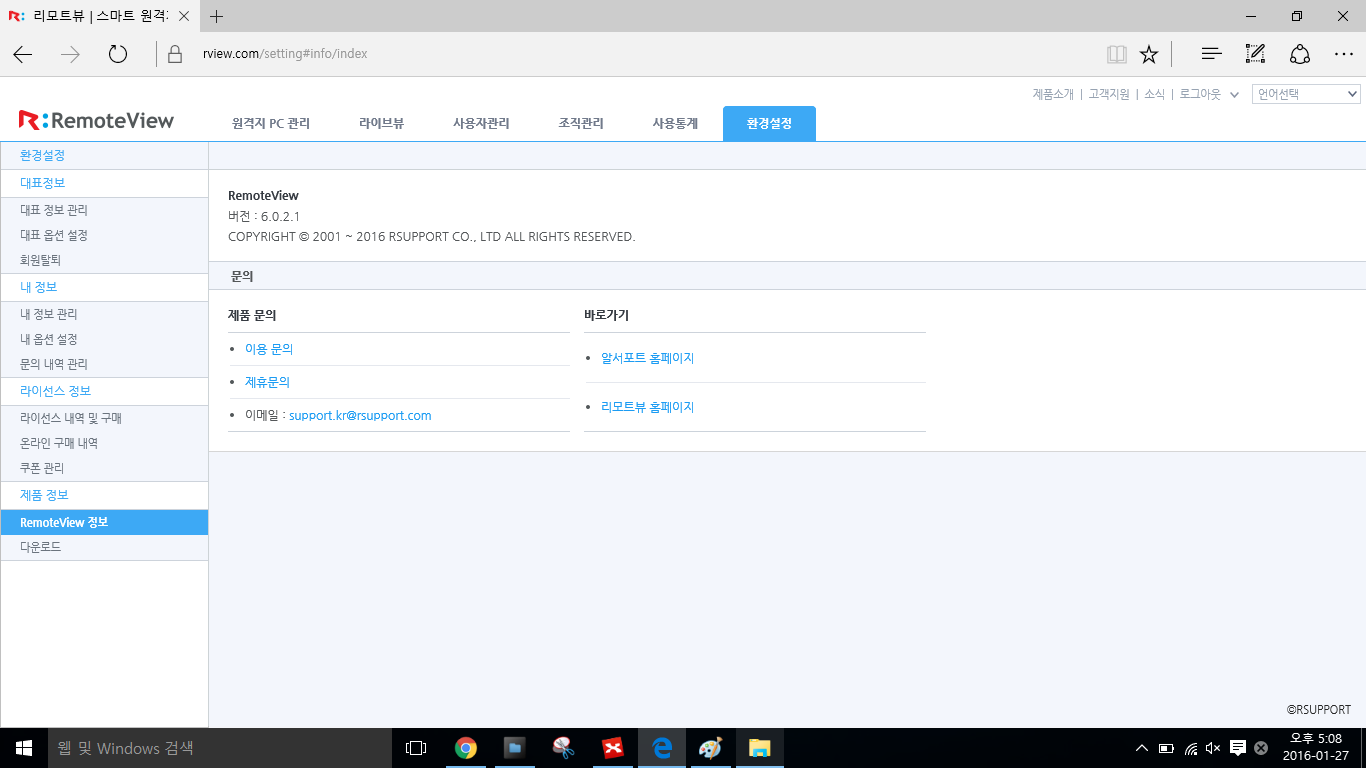The height and width of the screenshot is (768, 1366).
Task: Open the red X app on taskbar
Action: click(612, 748)
